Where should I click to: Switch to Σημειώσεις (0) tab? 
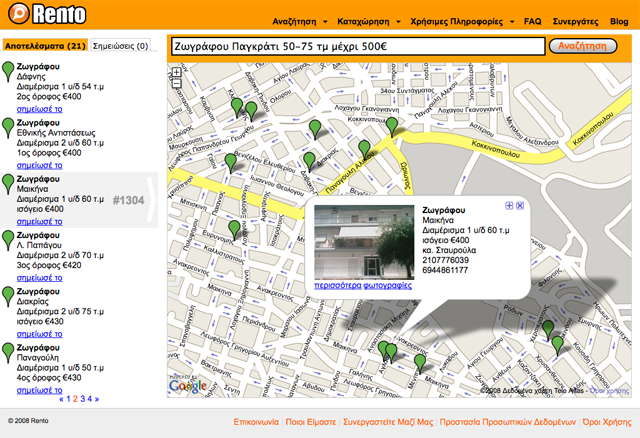click(120, 46)
